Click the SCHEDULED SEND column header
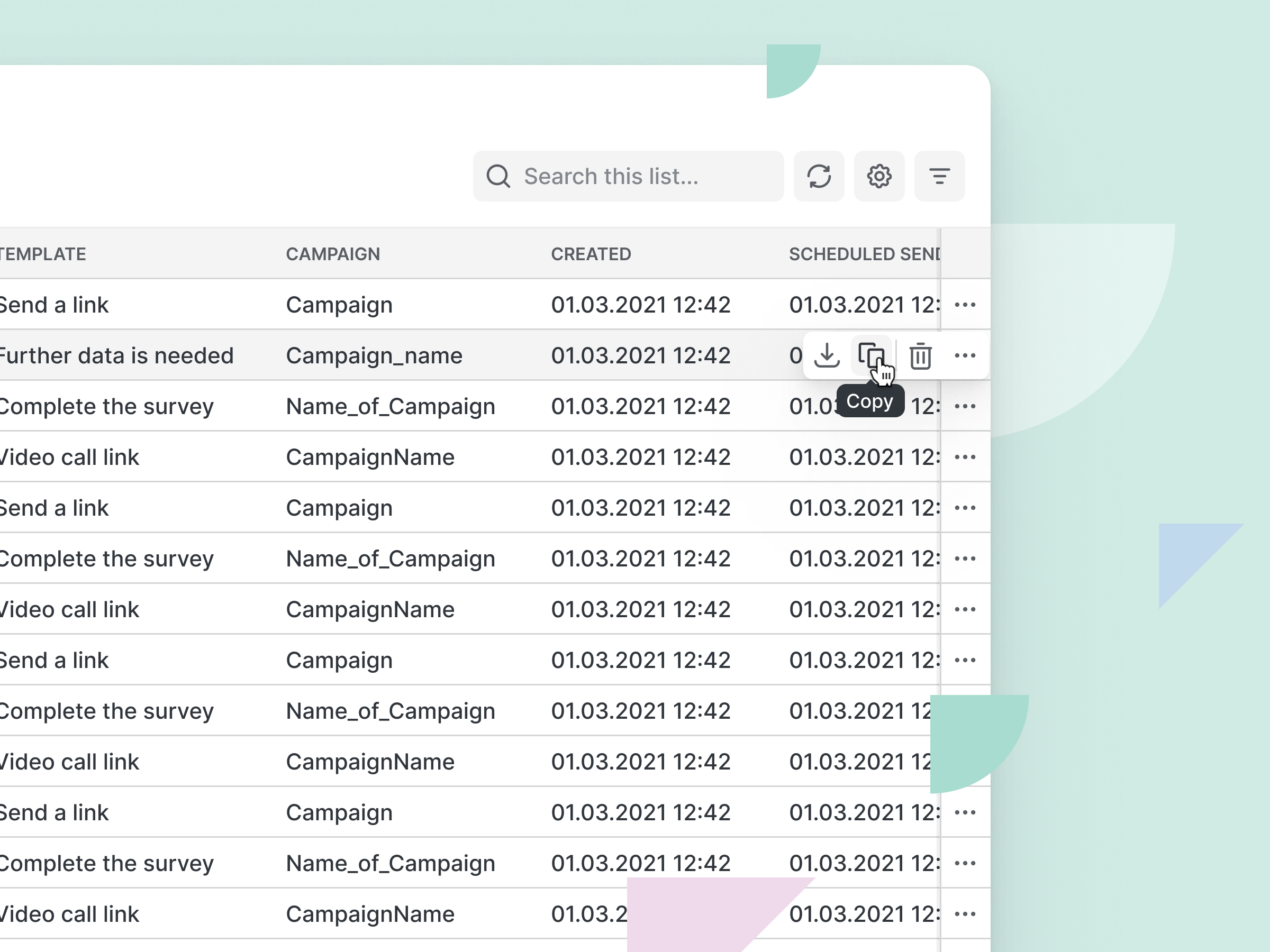The width and height of the screenshot is (1270, 952). [x=863, y=254]
